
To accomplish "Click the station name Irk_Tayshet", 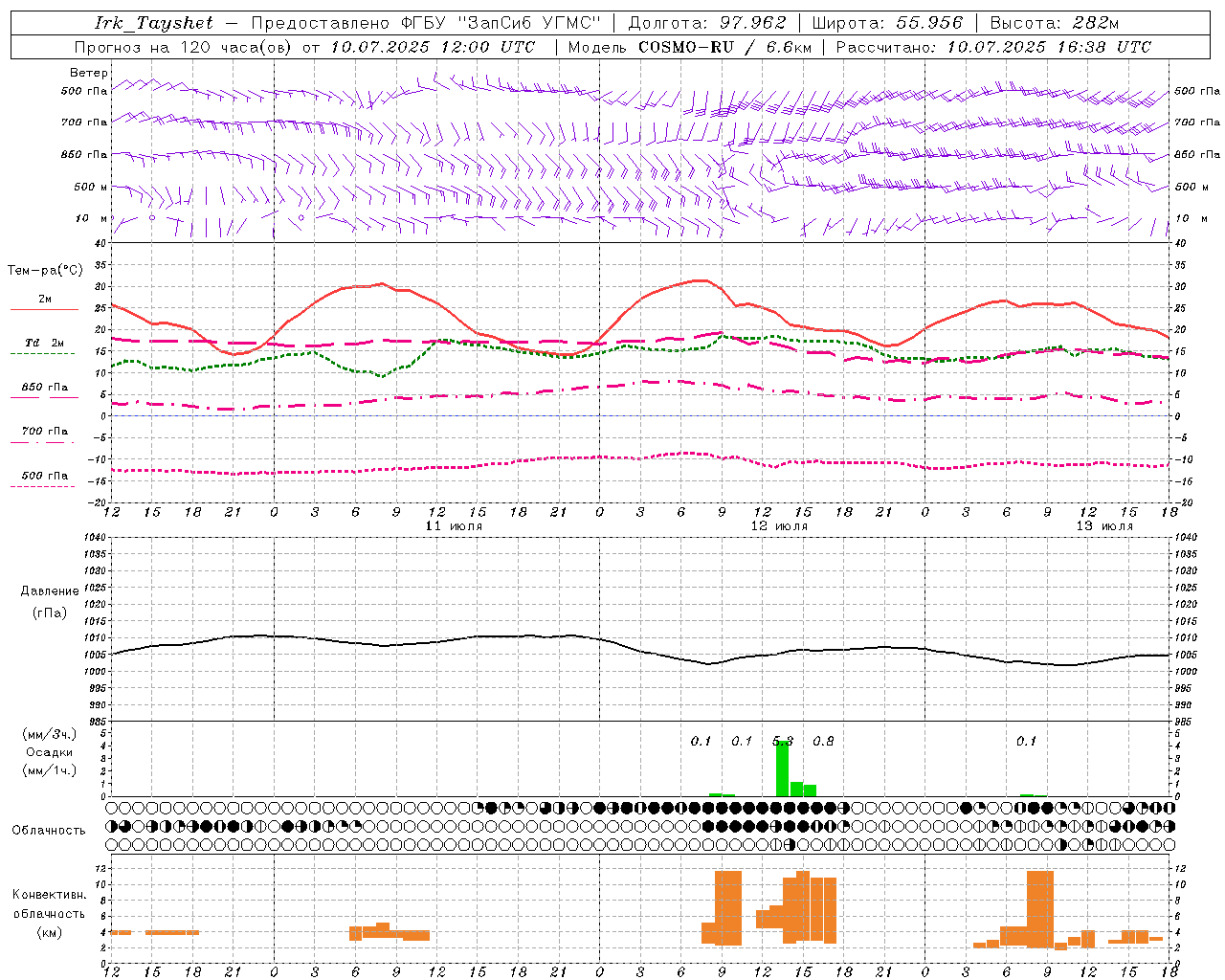I will [154, 23].
